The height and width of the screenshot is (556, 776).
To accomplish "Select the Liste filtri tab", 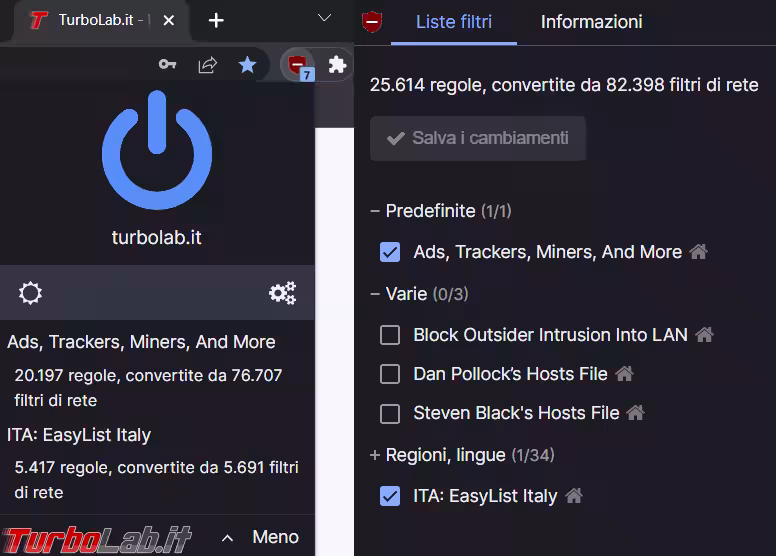I will (x=453, y=22).
